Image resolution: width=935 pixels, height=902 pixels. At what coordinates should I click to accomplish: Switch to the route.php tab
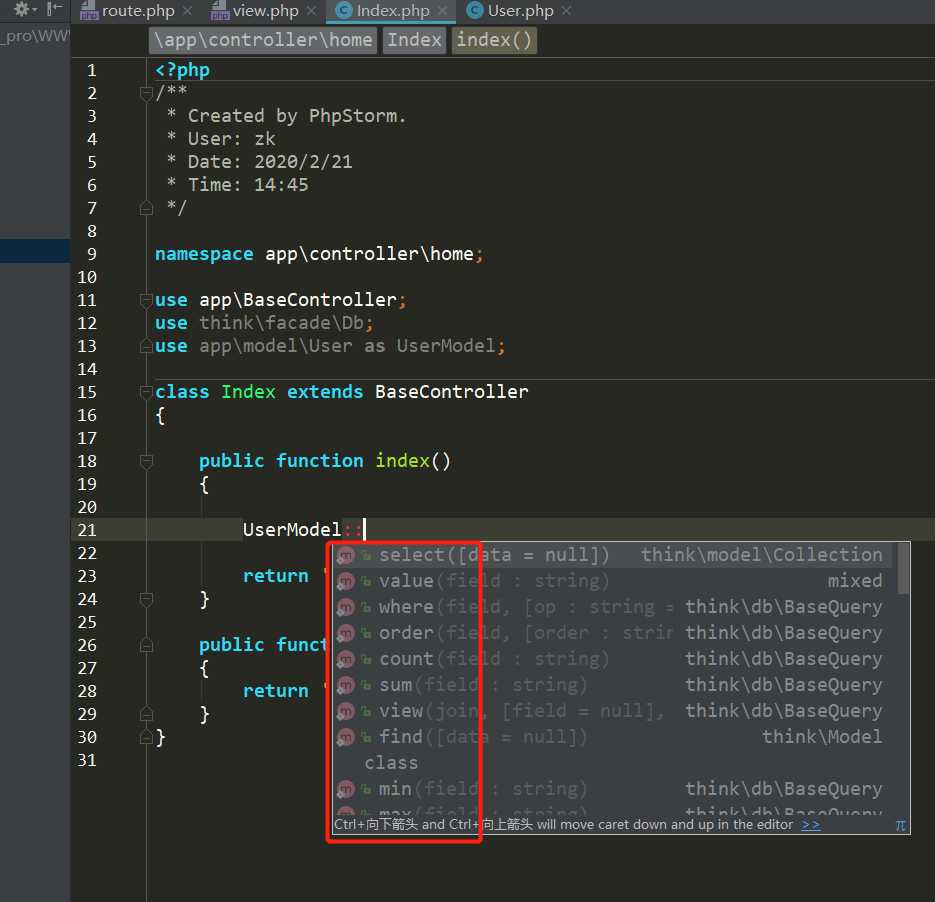(x=138, y=11)
